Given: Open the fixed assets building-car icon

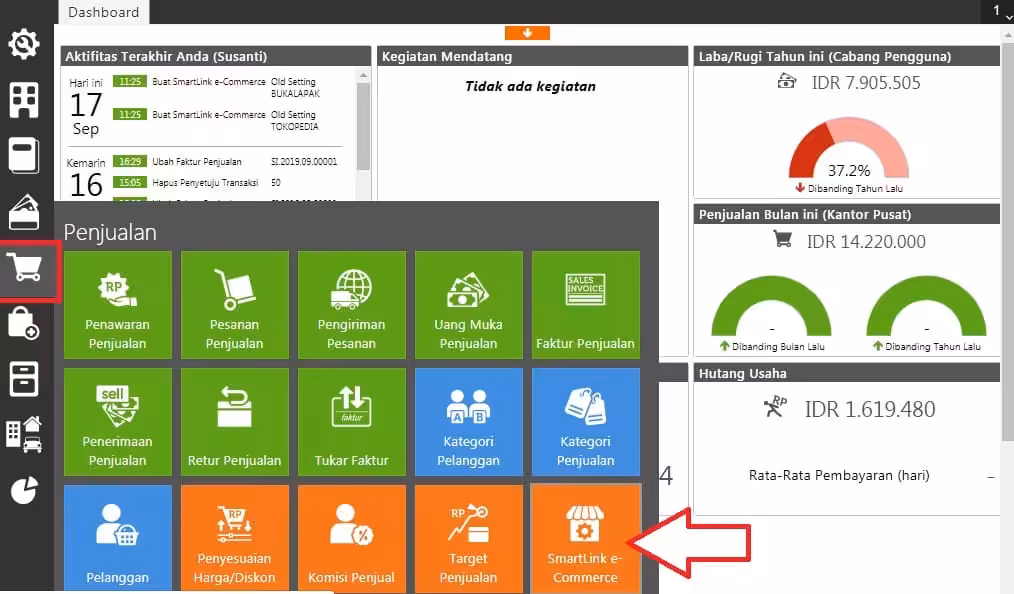Looking at the screenshot, I should click(x=23, y=434).
